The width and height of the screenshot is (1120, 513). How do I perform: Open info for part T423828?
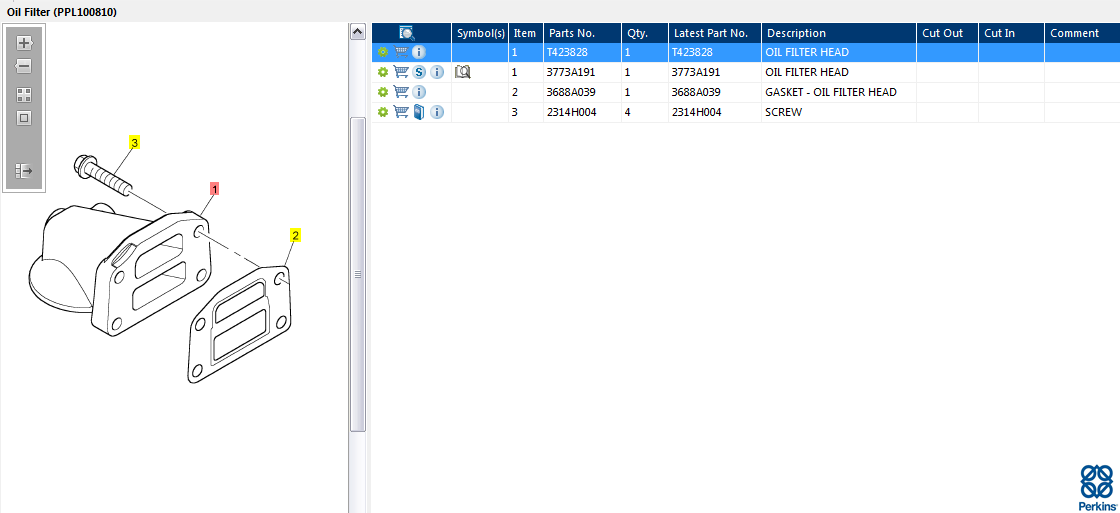click(419, 52)
